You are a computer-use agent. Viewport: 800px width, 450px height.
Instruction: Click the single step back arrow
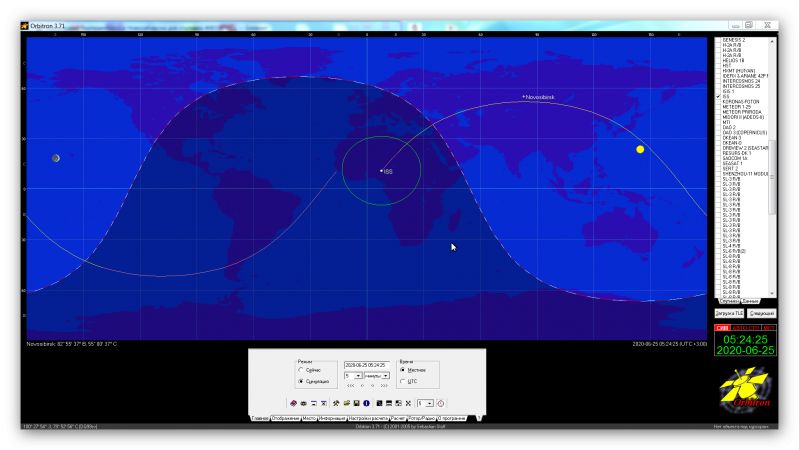click(x=362, y=385)
